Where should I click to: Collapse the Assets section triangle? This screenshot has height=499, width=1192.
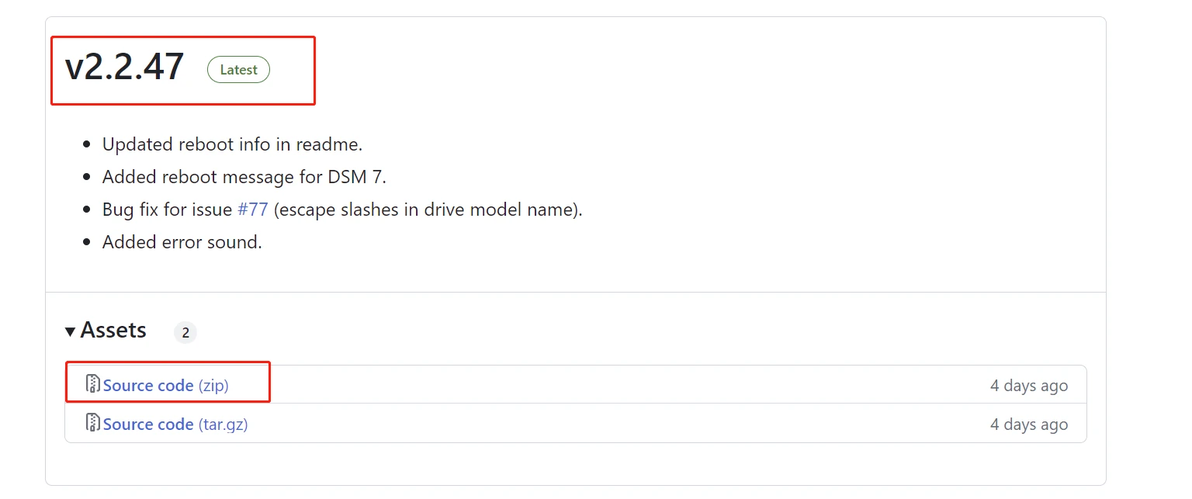click(70, 331)
